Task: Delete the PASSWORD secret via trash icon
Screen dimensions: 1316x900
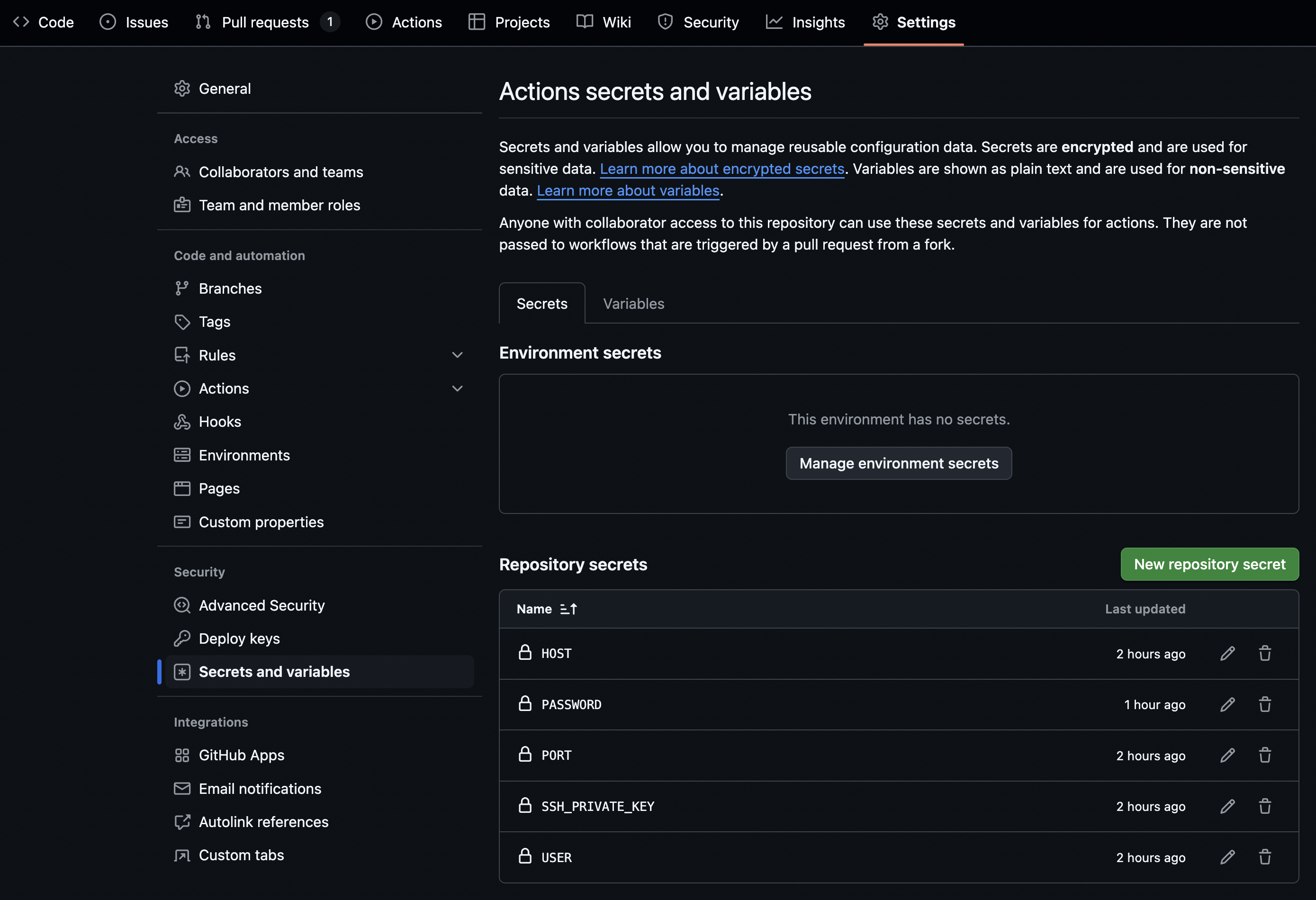Action: coord(1264,704)
